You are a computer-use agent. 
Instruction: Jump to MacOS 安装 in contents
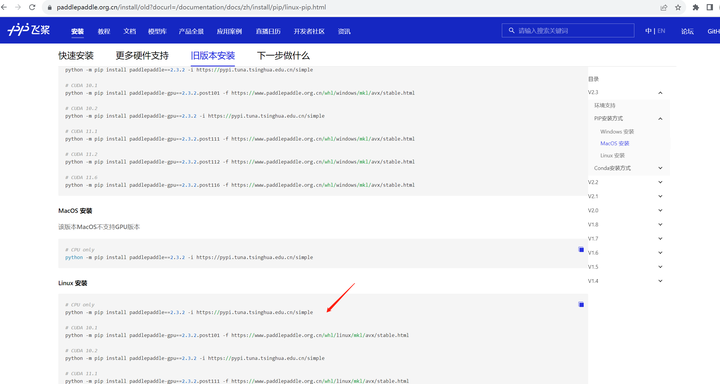[614, 143]
